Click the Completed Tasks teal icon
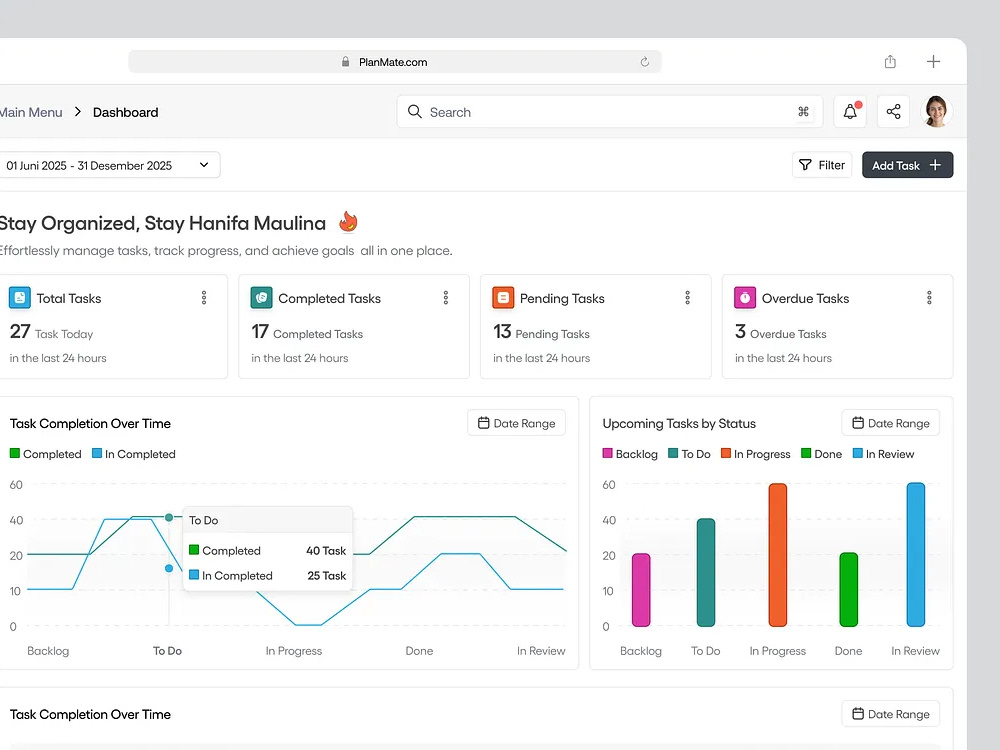The width and height of the screenshot is (1000, 750). [x=261, y=298]
